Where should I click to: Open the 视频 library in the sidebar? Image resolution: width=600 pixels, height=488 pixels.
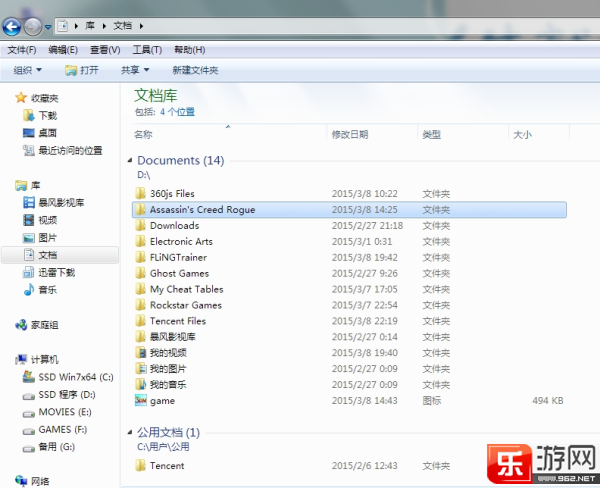pos(40,220)
